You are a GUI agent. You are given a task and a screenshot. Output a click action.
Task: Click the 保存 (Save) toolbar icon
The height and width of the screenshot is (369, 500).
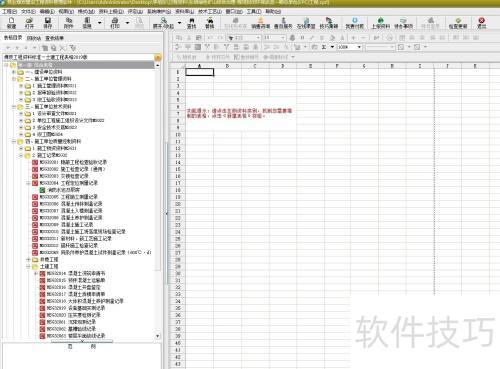point(48,23)
